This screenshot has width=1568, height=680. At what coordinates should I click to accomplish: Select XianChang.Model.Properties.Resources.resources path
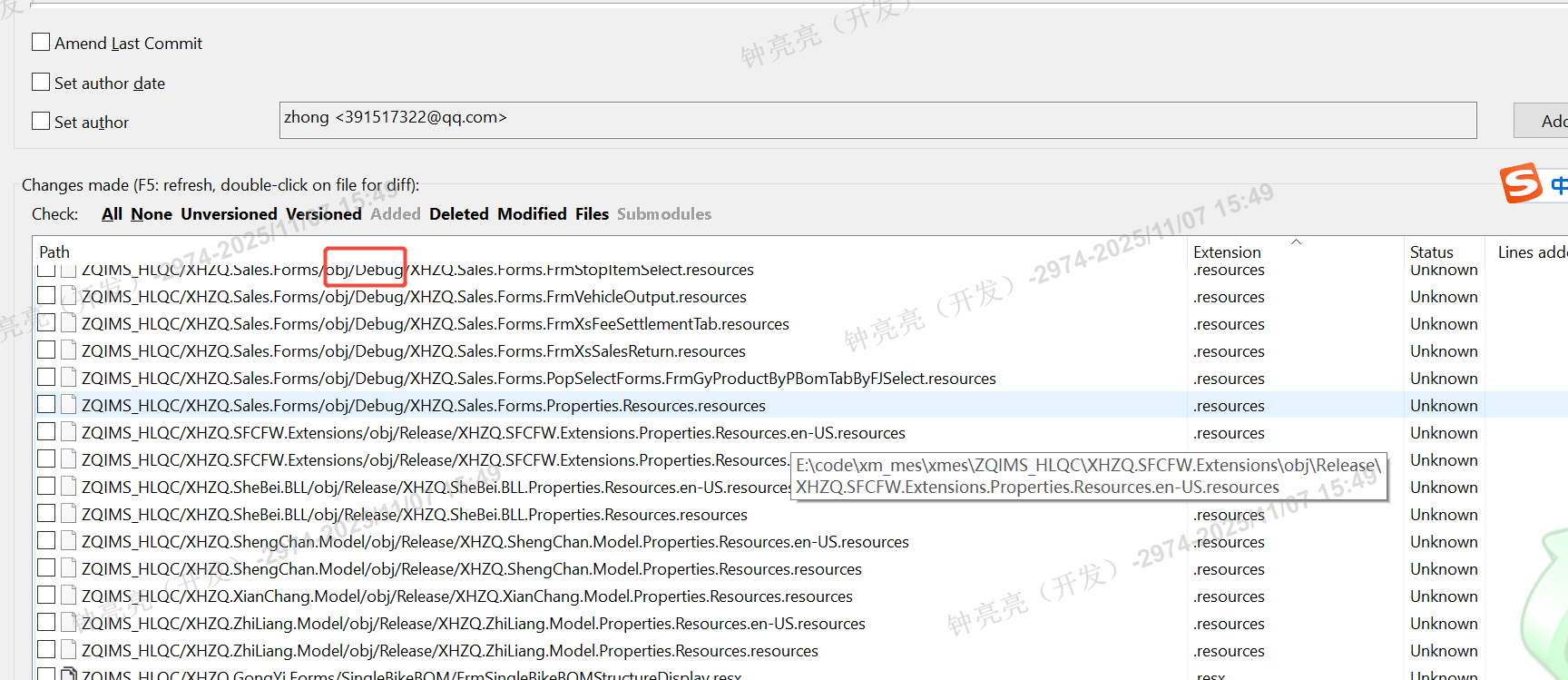click(x=467, y=596)
